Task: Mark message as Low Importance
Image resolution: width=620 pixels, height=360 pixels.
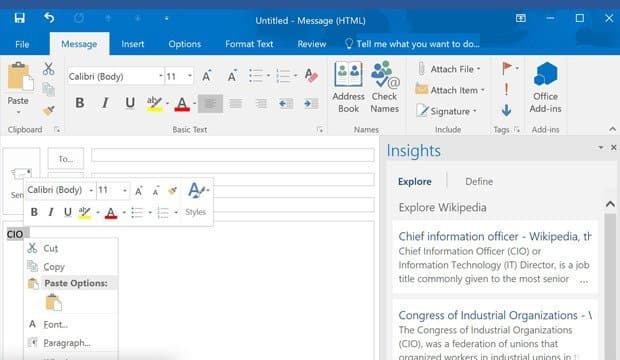Action: tap(507, 110)
